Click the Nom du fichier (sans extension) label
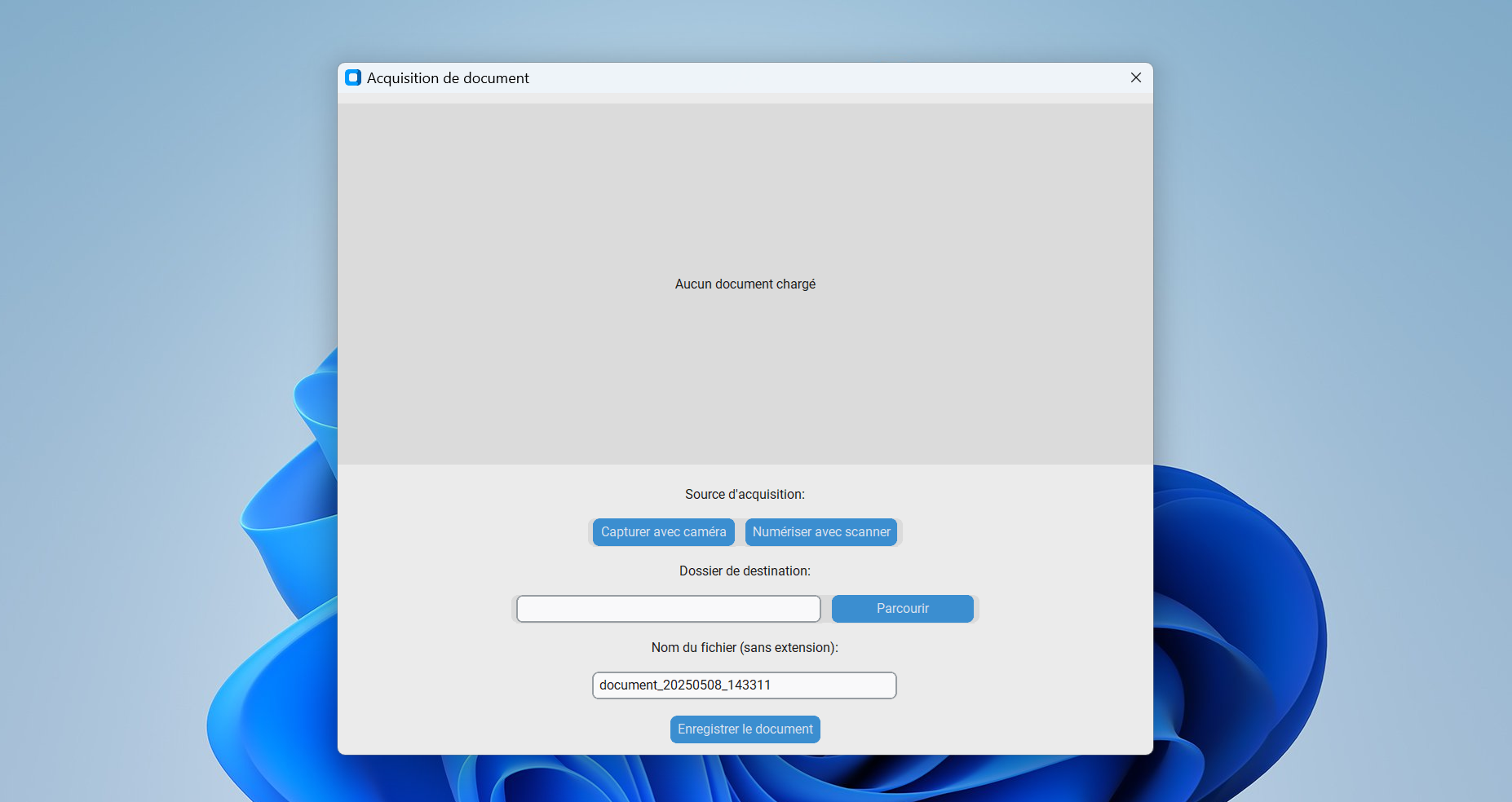 coord(745,648)
